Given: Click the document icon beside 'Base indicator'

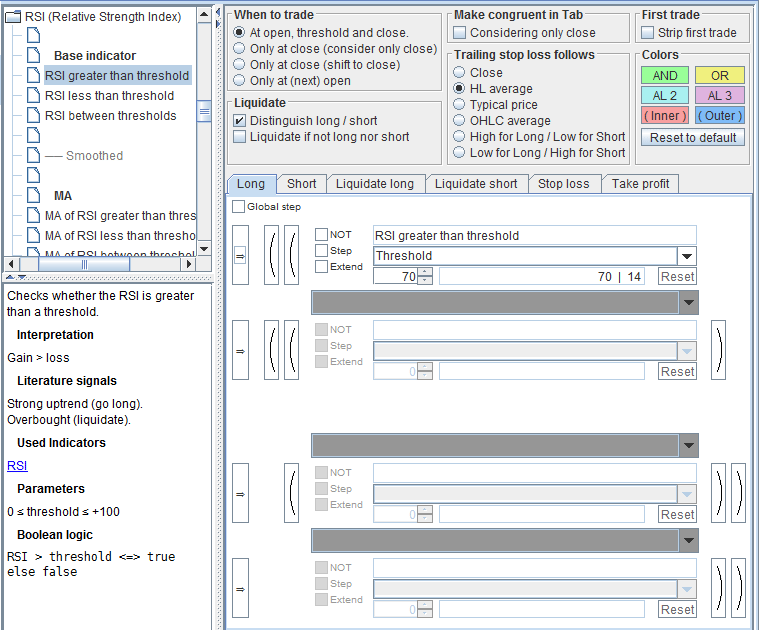Looking at the screenshot, I should pos(33,55).
